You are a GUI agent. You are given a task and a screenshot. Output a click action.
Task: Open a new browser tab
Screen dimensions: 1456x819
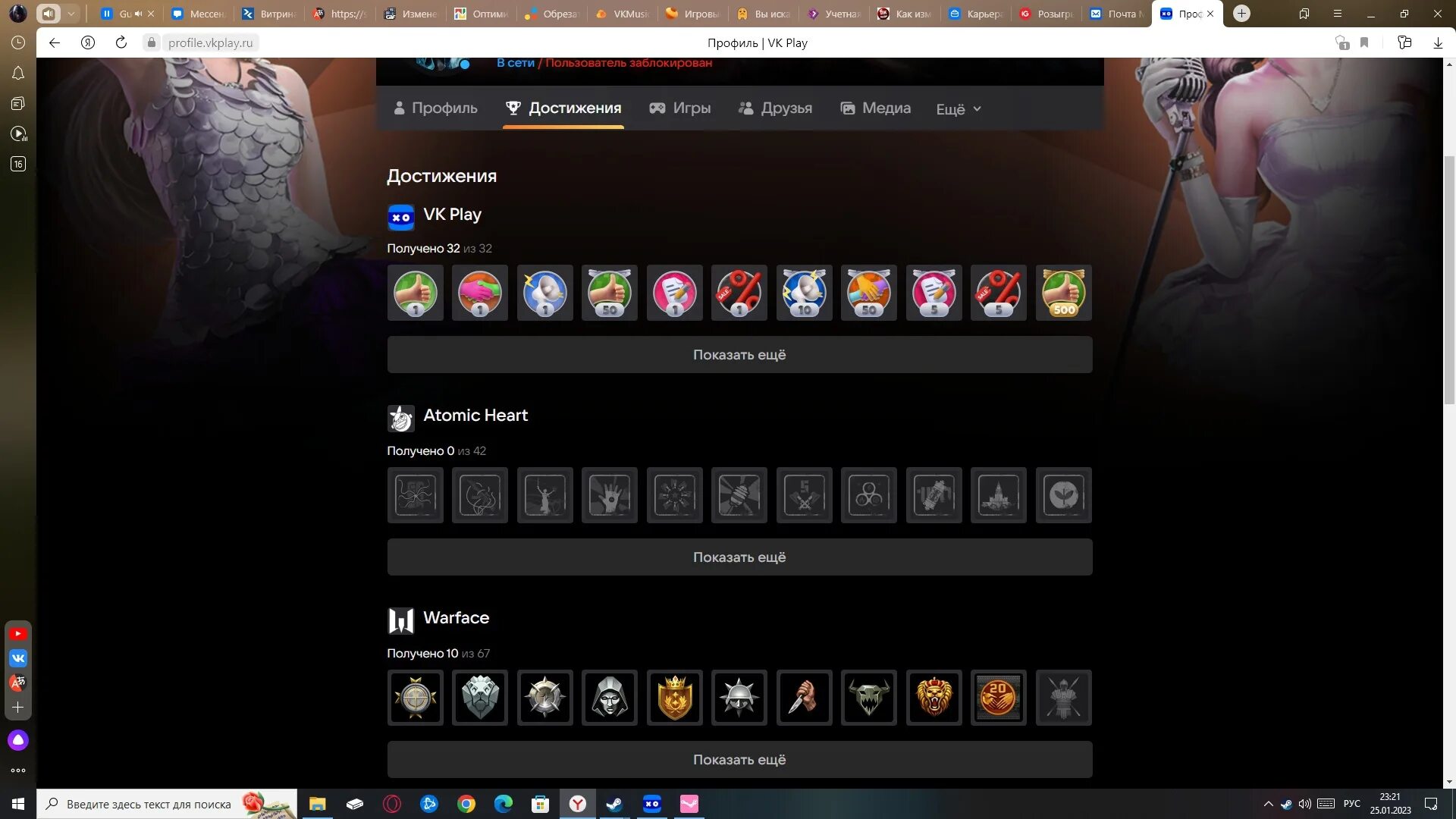pos(1241,13)
